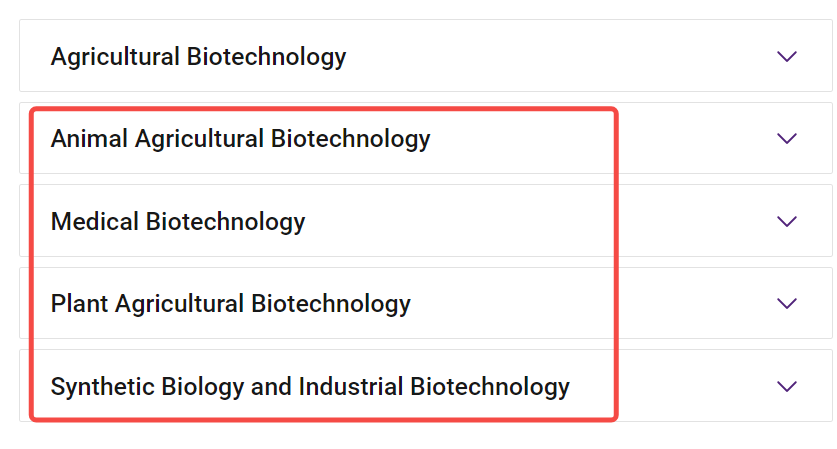Open the Medical Biotechnology heading
Viewport: 837px width, 449px height.
pos(178,221)
